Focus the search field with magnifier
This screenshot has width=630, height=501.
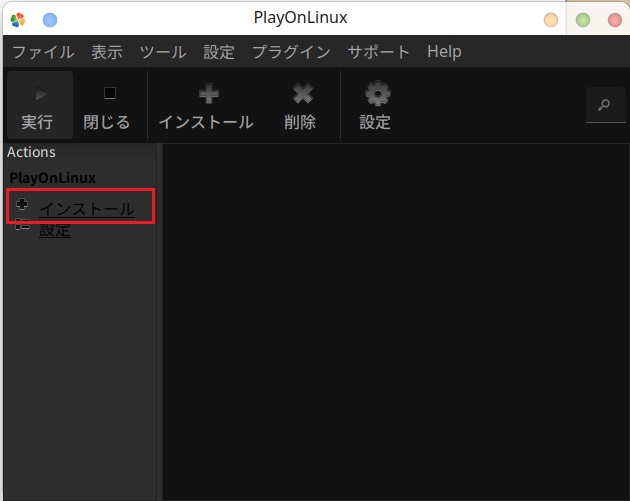(605, 105)
